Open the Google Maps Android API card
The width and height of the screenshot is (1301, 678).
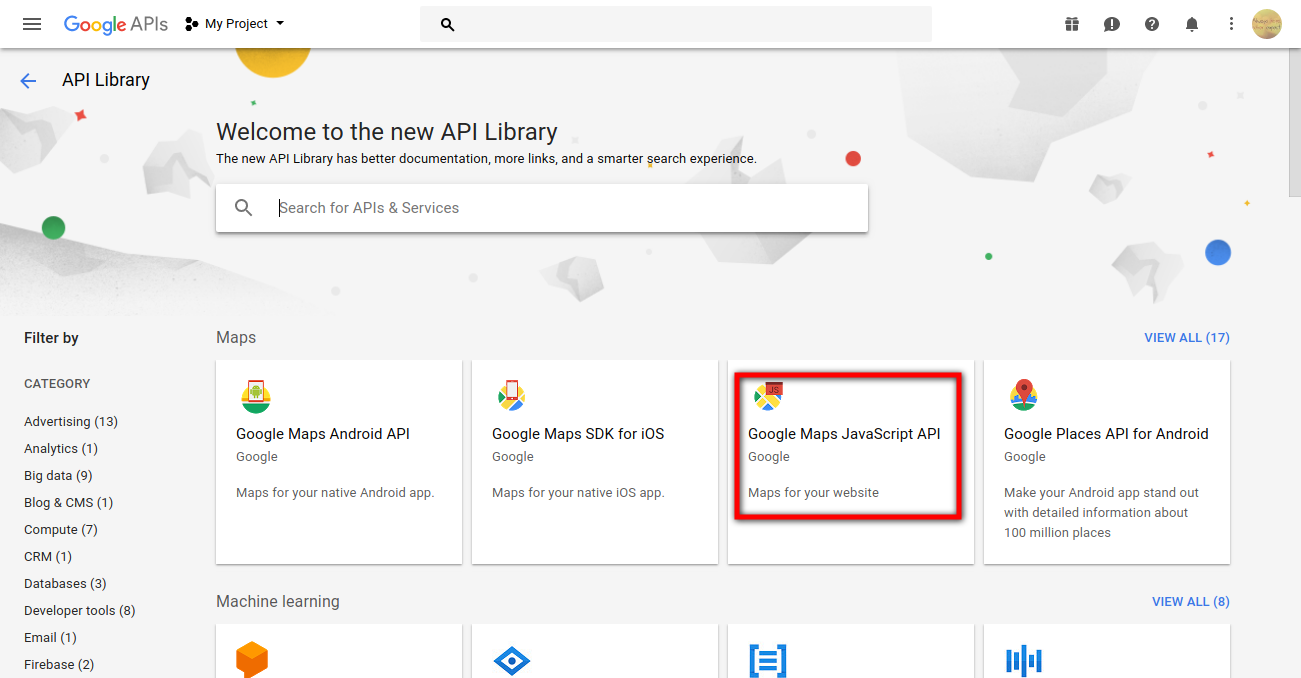[339, 462]
